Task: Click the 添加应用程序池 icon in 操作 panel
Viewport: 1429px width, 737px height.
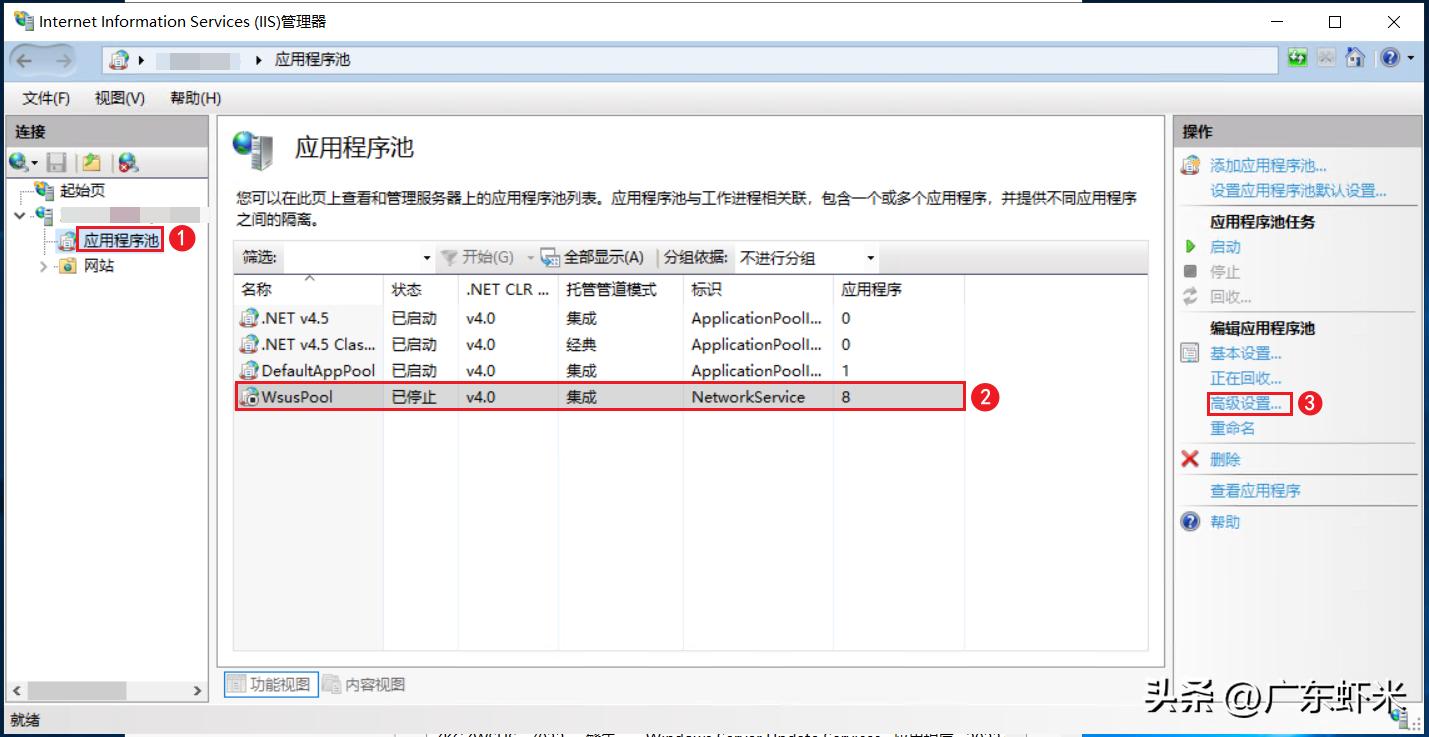Action: point(1190,167)
